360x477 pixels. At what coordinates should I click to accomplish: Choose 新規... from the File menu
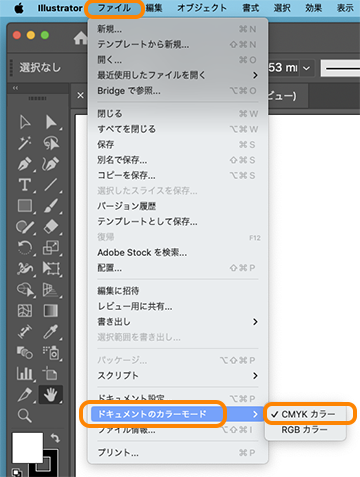[177, 29]
